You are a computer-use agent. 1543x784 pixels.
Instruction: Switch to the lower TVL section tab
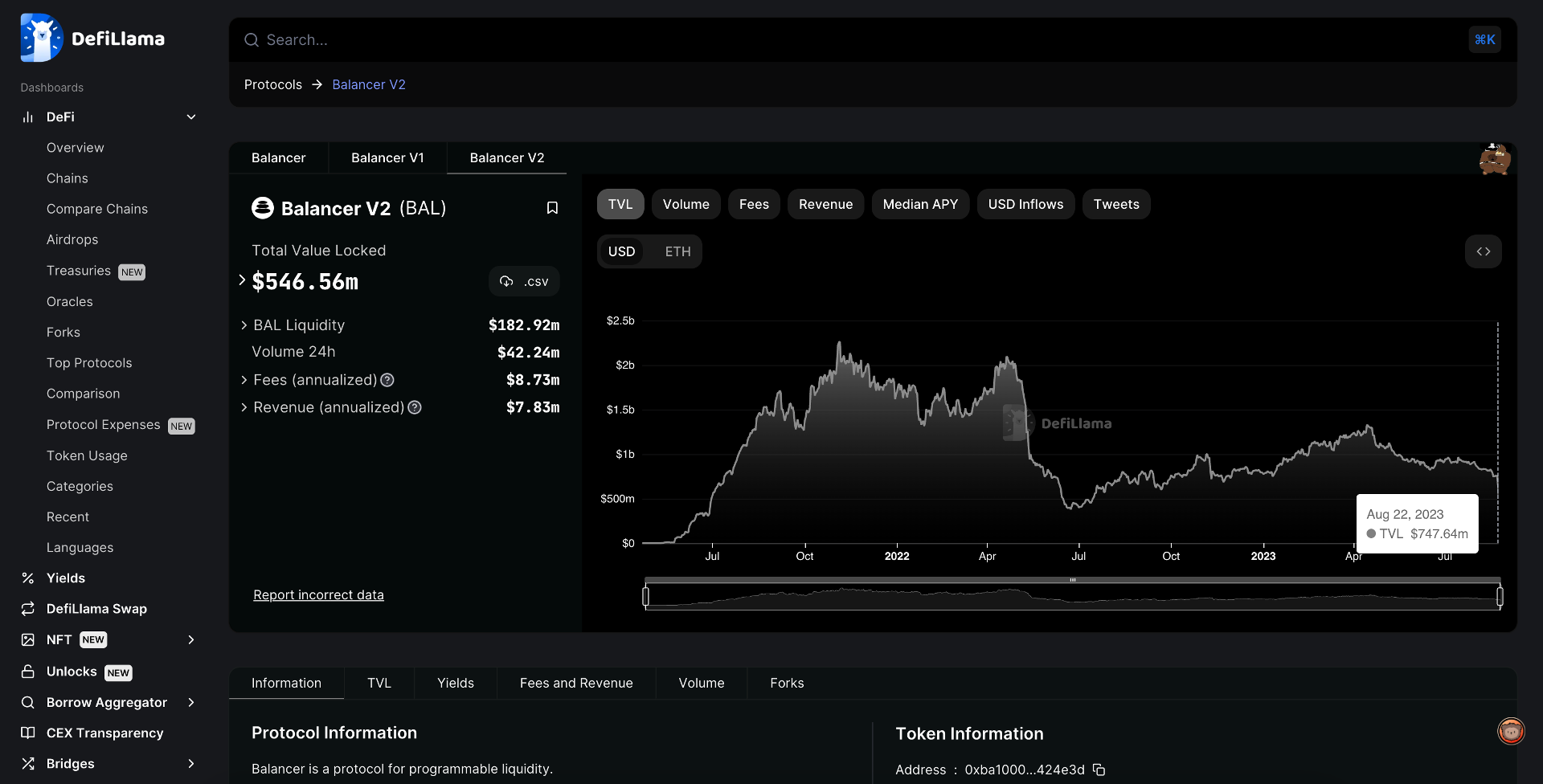click(x=379, y=683)
